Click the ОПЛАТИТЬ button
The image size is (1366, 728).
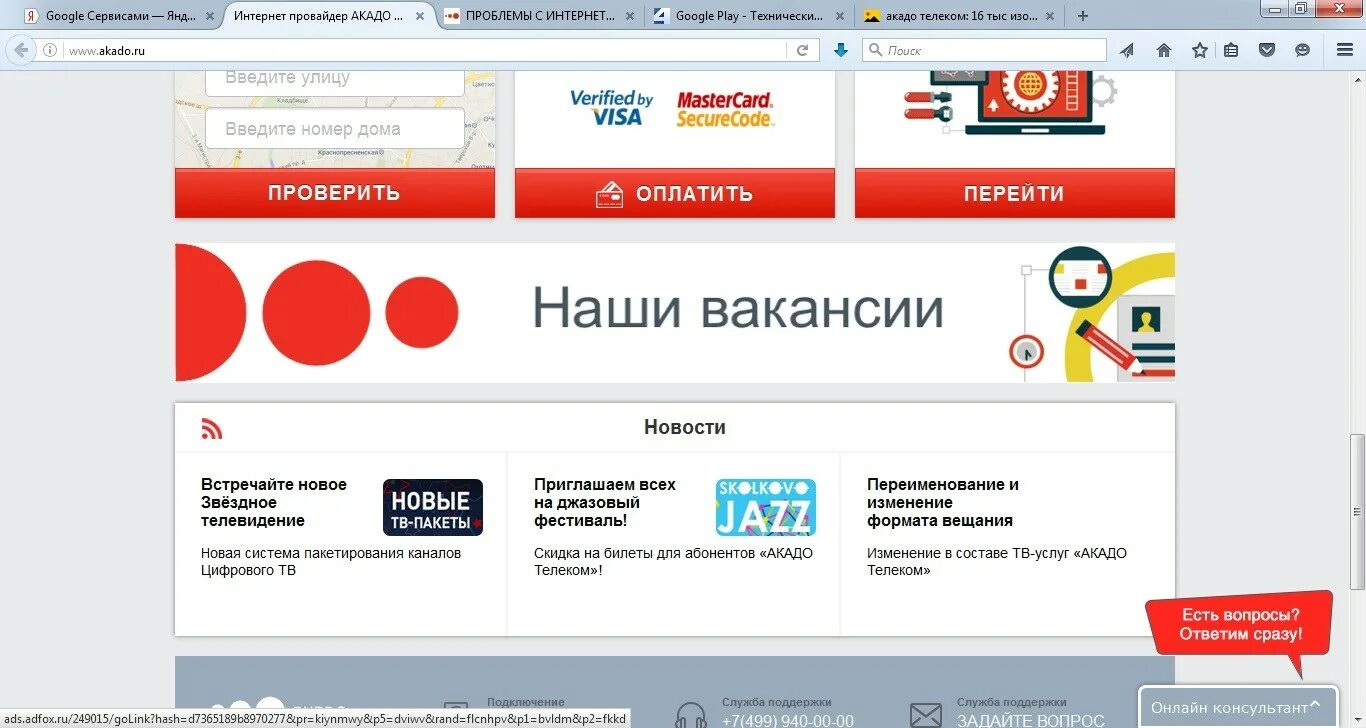tap(675, 193)
